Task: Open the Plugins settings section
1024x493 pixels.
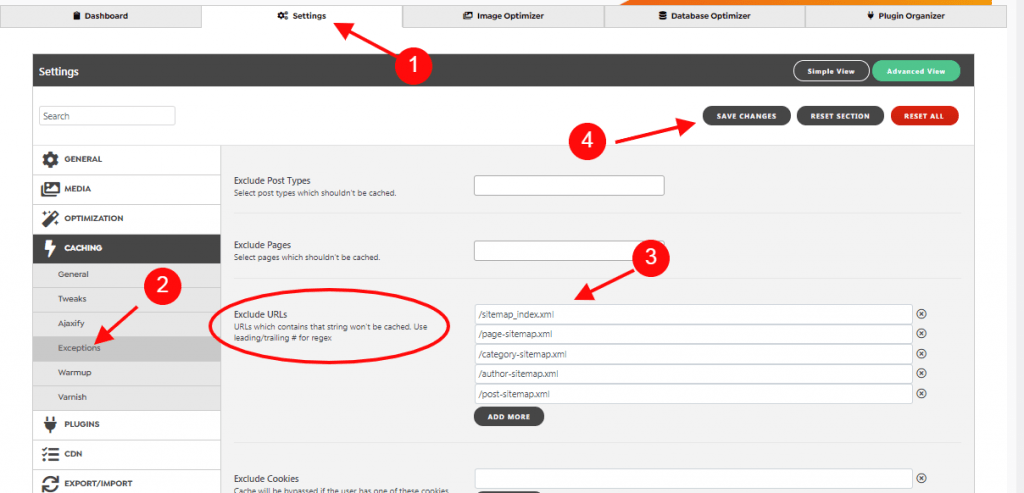Action: tap(127, 424)
